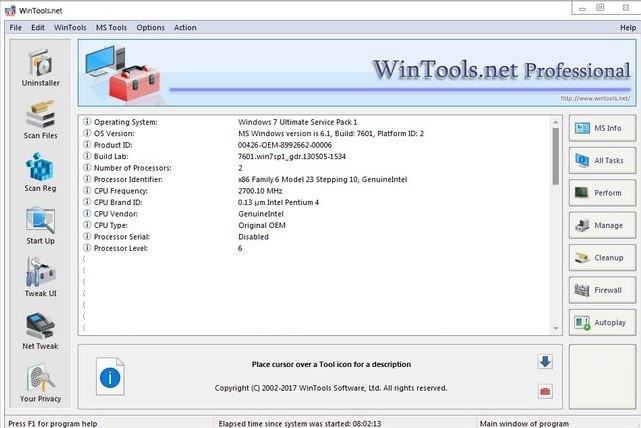Open the Start Up manager
The width and height of the screenshot is (641, 428).
(40, 226)
